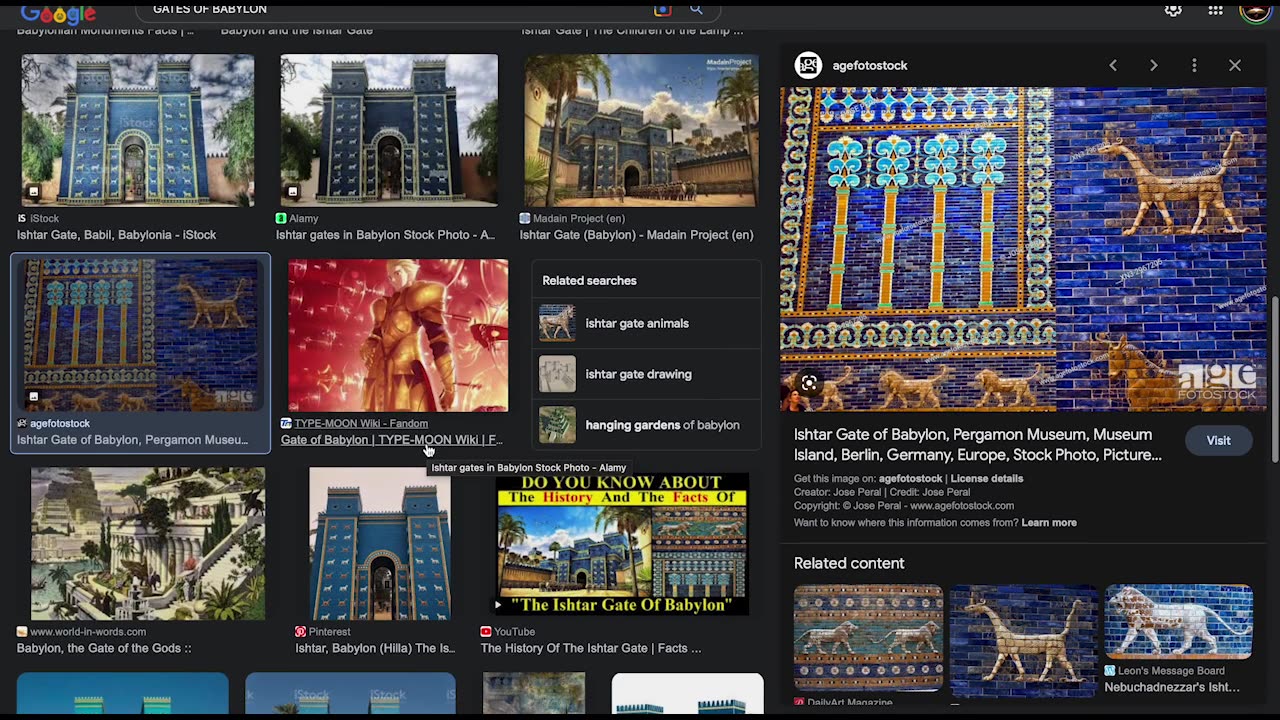This screenshot has height=720, width=1280.
Task: Click the agefotostock logo in preview header
Action: (x=808, y=65)
